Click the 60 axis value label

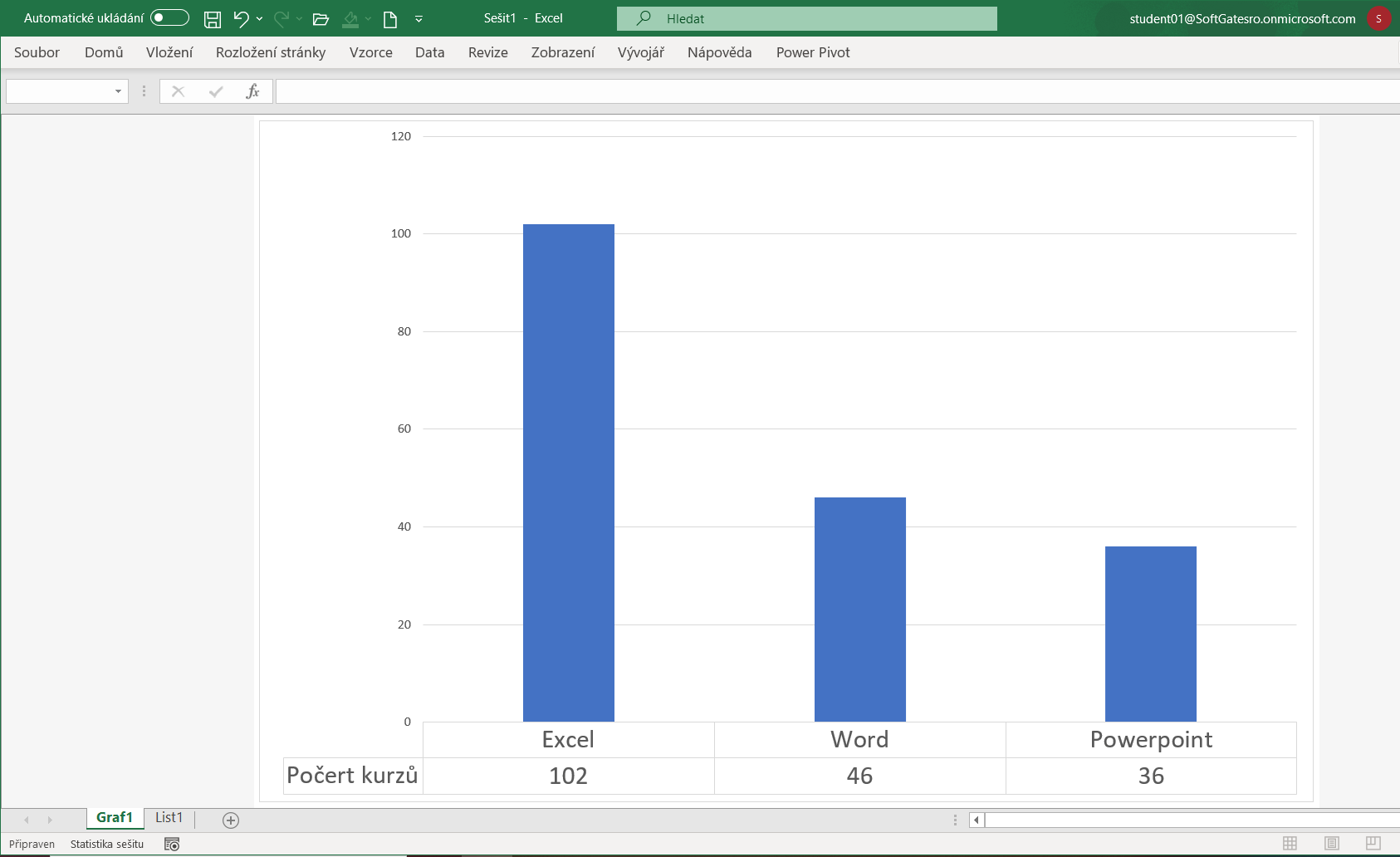click(404, 428)
